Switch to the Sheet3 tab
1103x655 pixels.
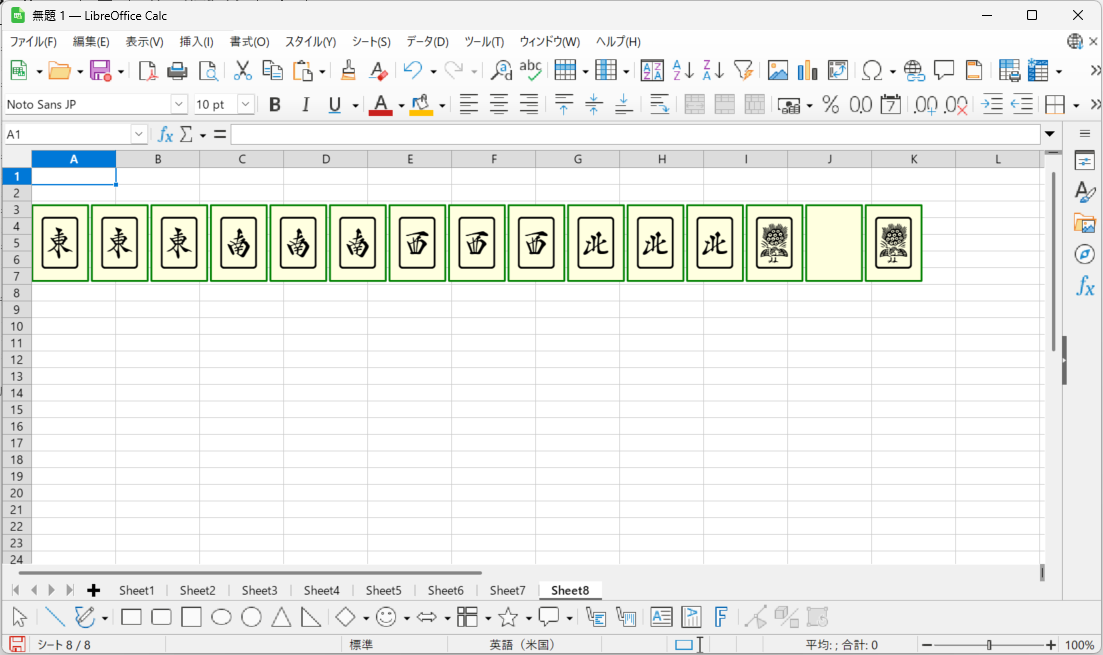pyautogui.click(x=259, y=590)
